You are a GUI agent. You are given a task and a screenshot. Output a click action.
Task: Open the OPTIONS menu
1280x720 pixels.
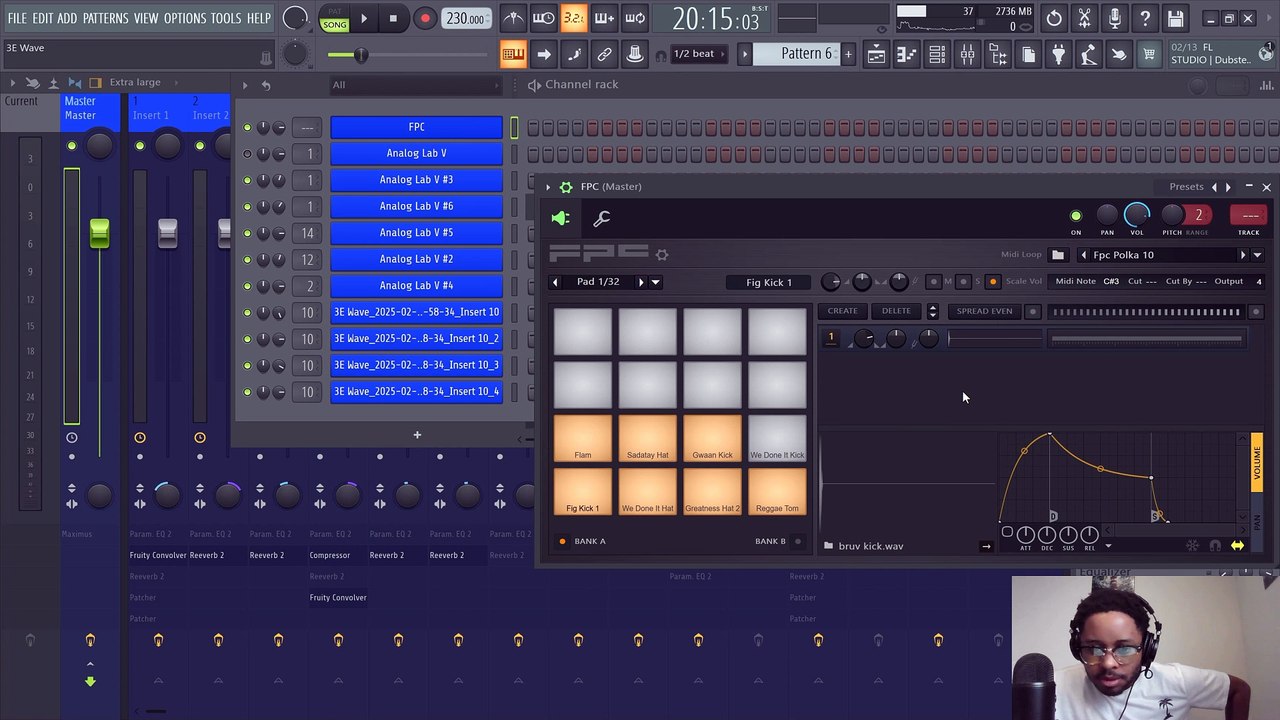click(185, 18)
